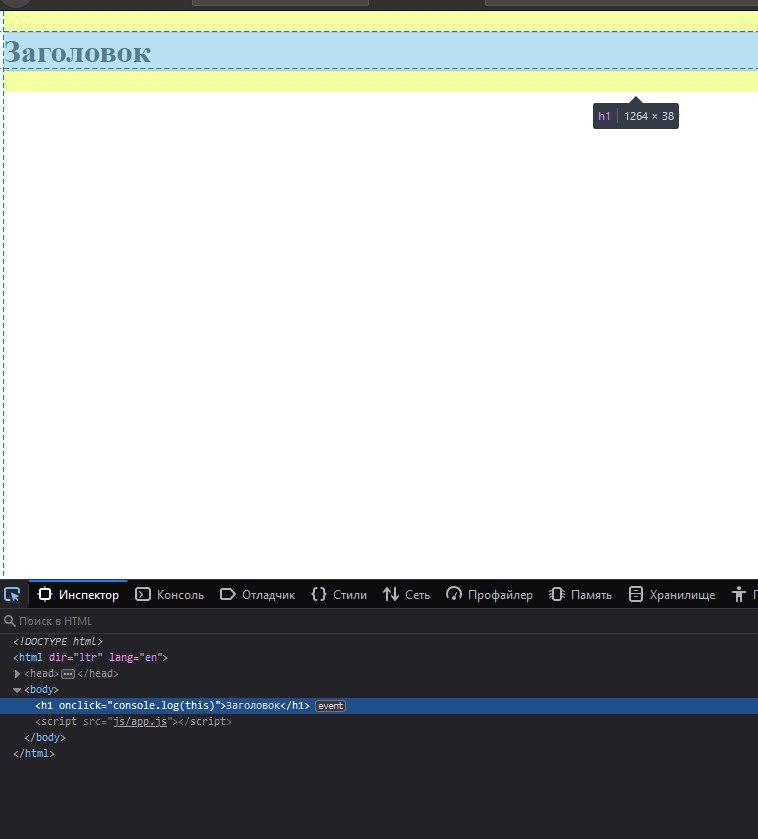Collapse the body node triangle
This screenshot has height=839, width=758.
17,690
